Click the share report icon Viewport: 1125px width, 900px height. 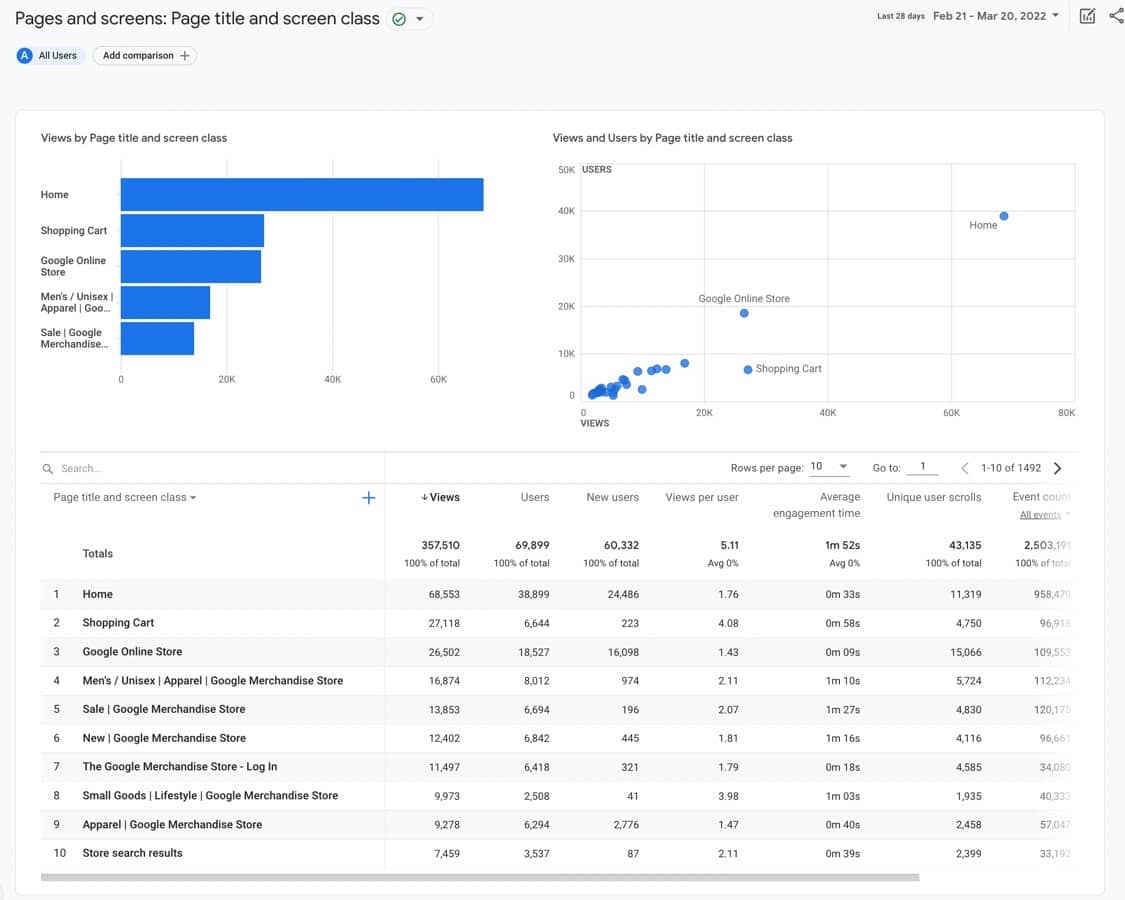[1116, 16]
